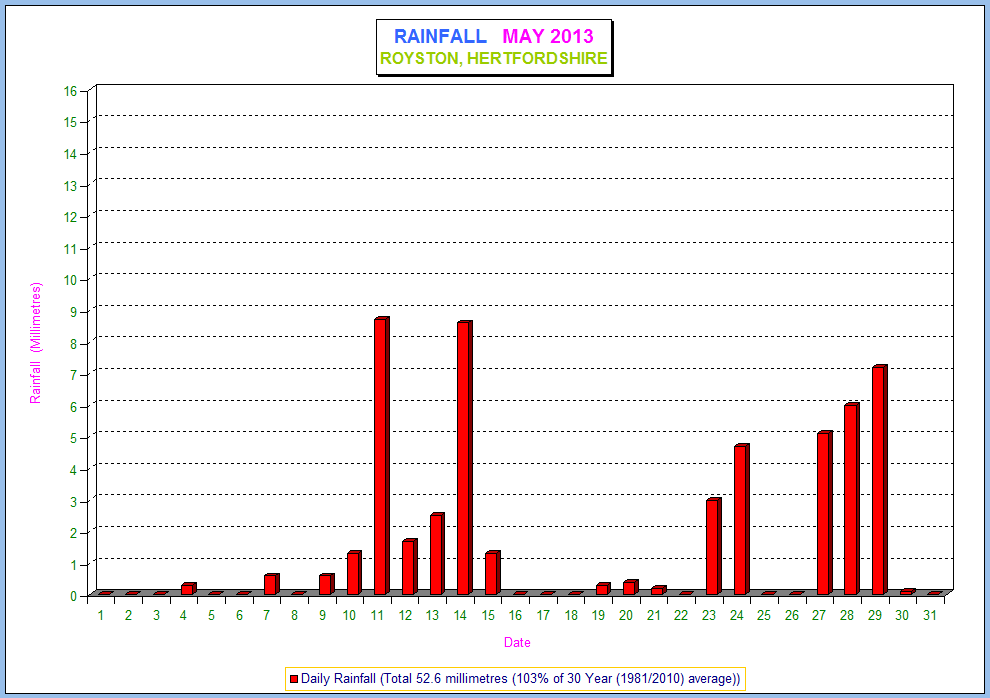Screen dimensions: 990x698
Task: Select the rainfall bar for date 7
Action: click(x=271, y=584)
